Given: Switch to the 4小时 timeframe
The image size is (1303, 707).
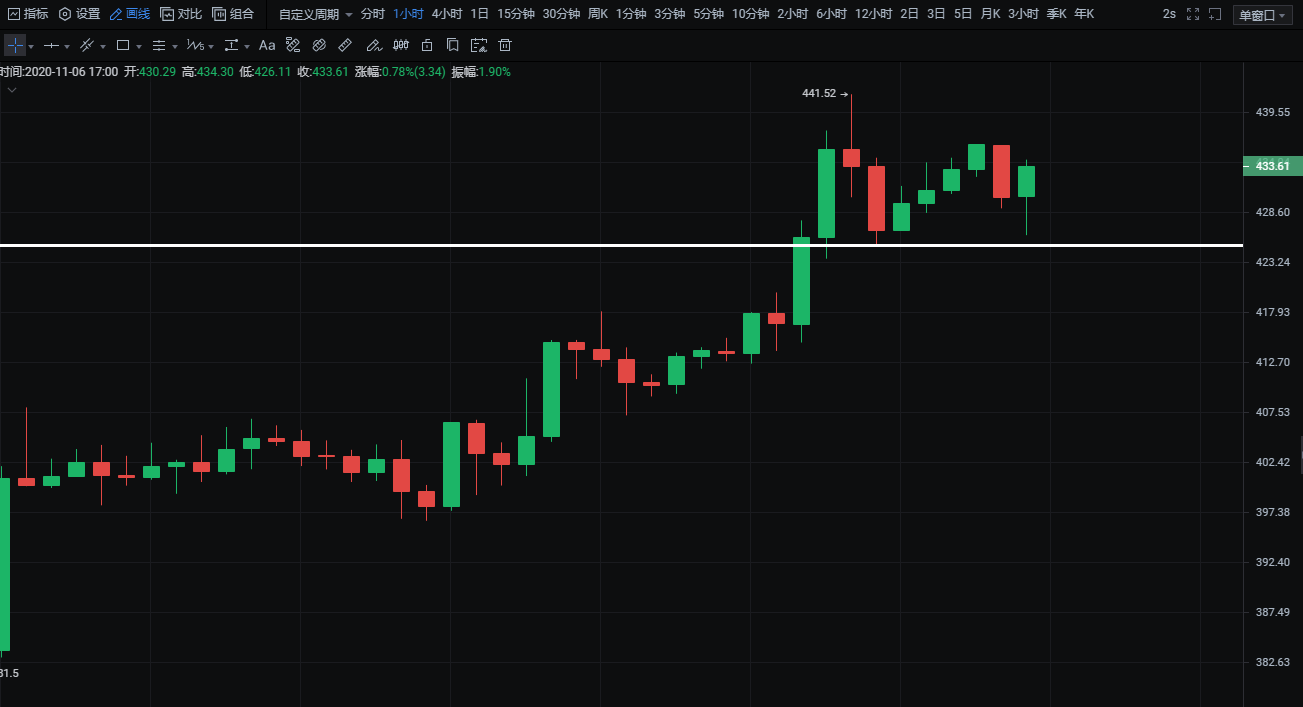Looking at the screenshot, I should 447,14.
